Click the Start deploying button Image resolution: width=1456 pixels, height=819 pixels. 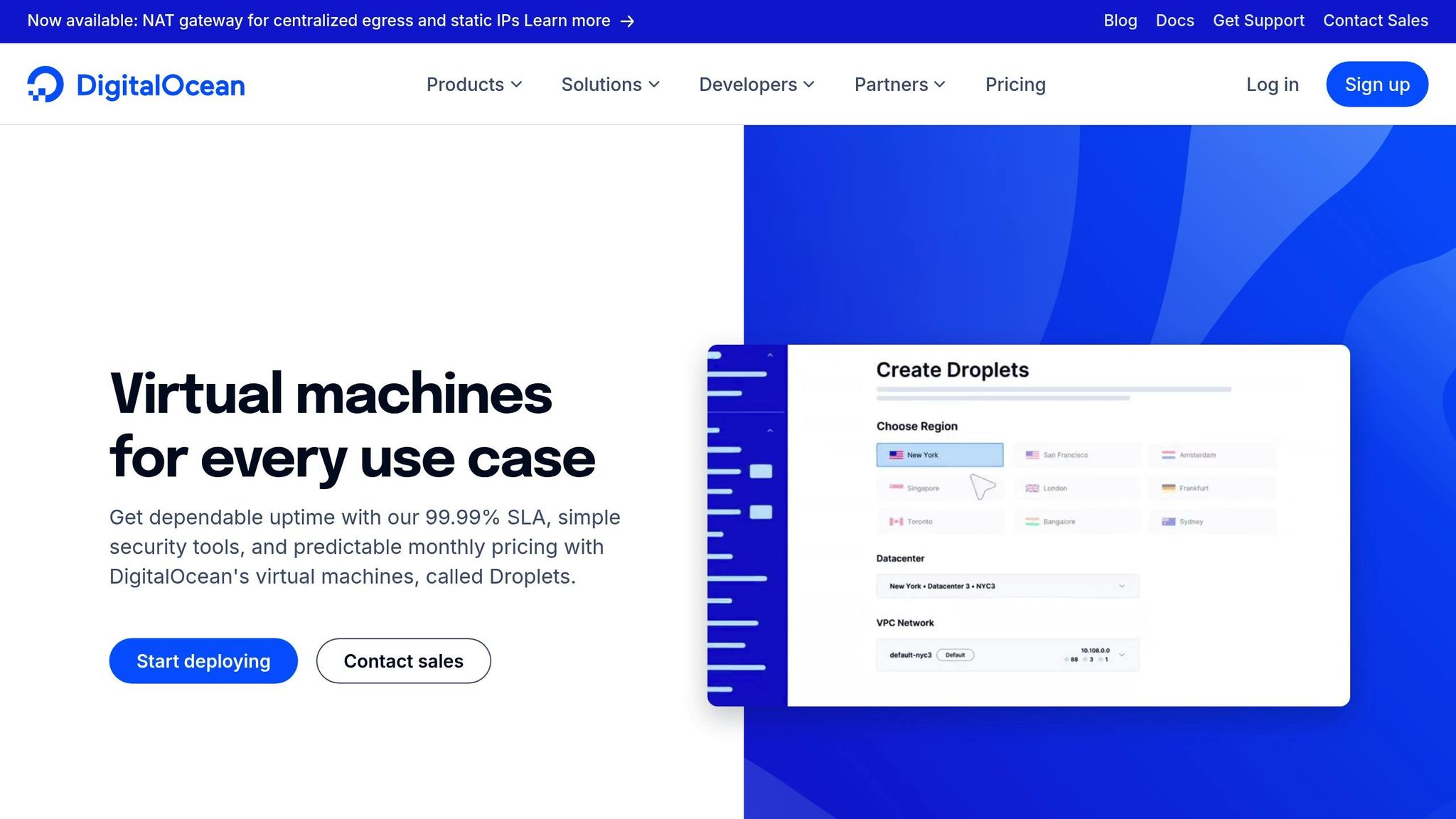(x=203, y=660)
